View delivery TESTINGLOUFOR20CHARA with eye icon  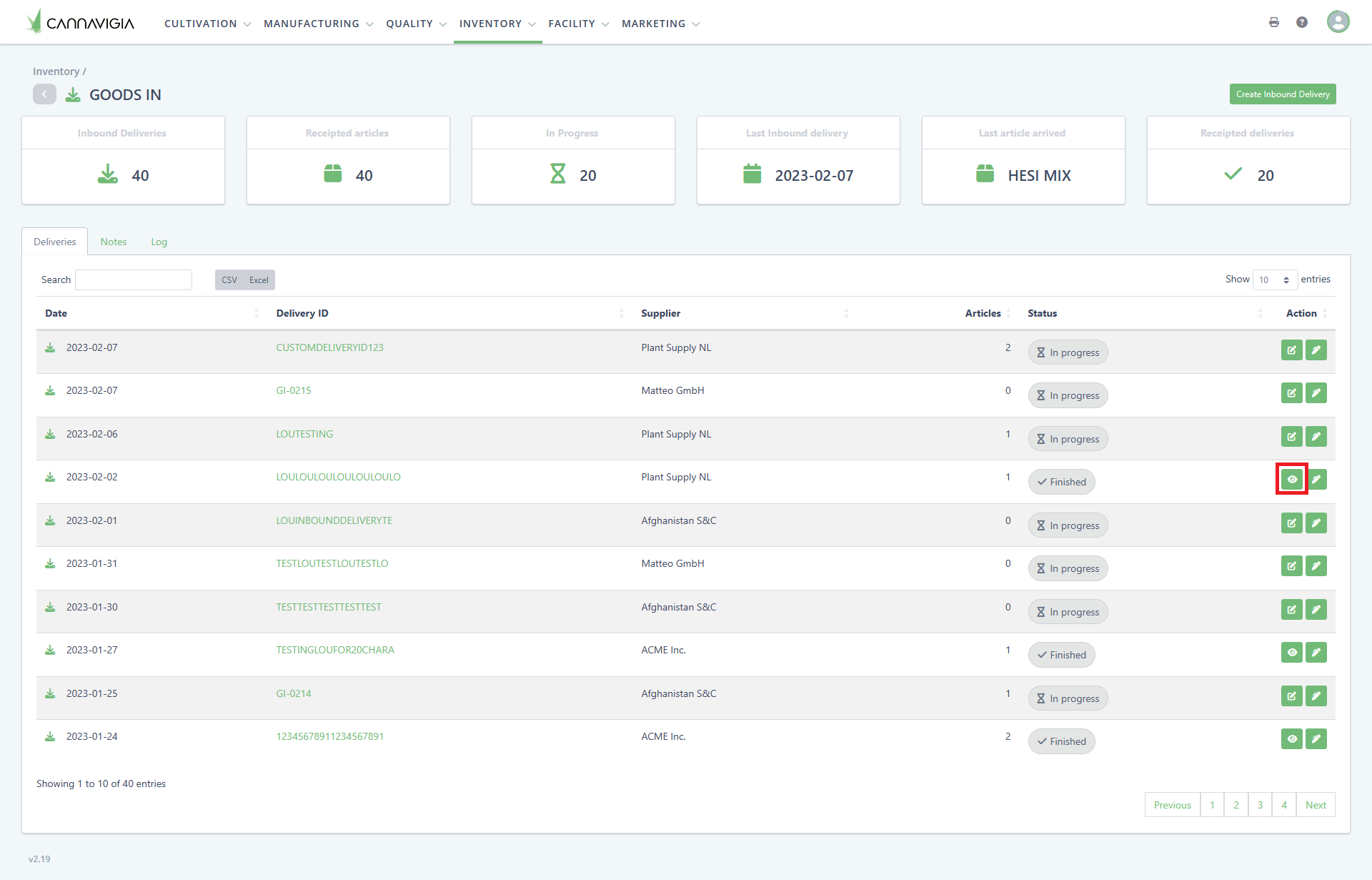tap(1291, 653)
